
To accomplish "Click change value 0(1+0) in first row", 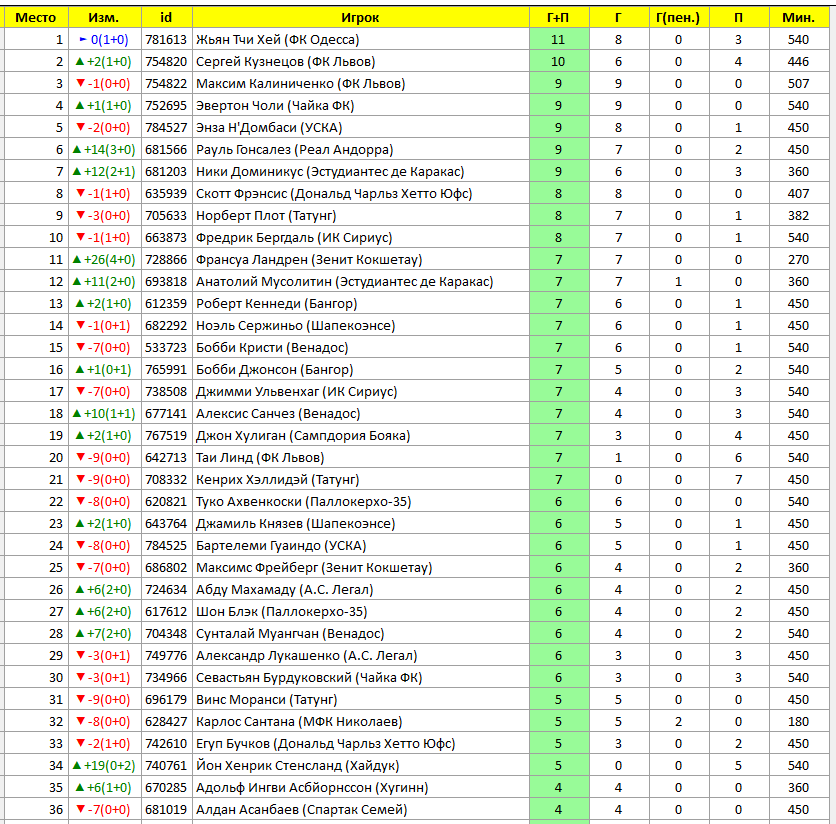I will point(104,39).
